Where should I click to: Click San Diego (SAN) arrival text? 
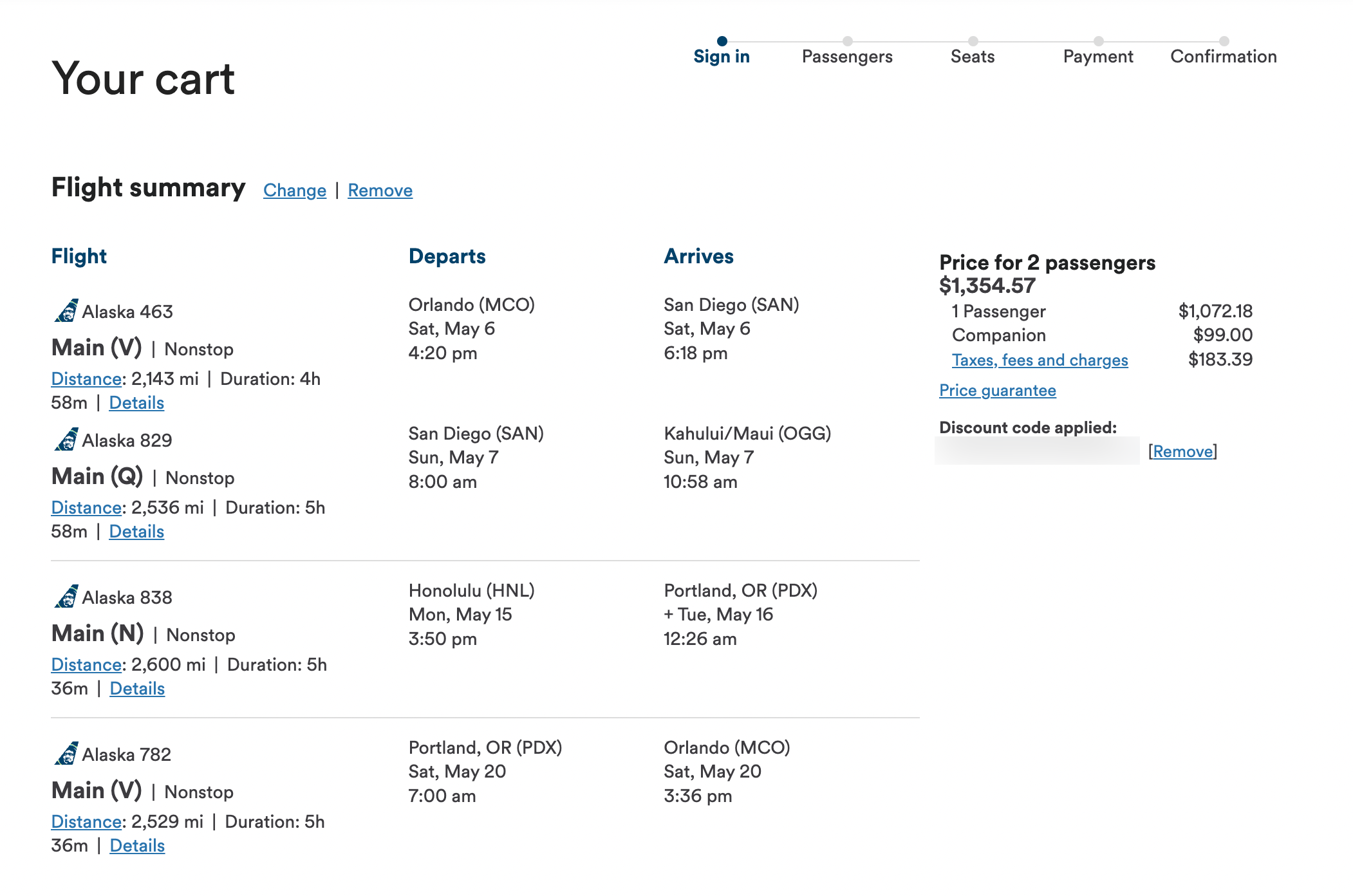pos(731,305)
